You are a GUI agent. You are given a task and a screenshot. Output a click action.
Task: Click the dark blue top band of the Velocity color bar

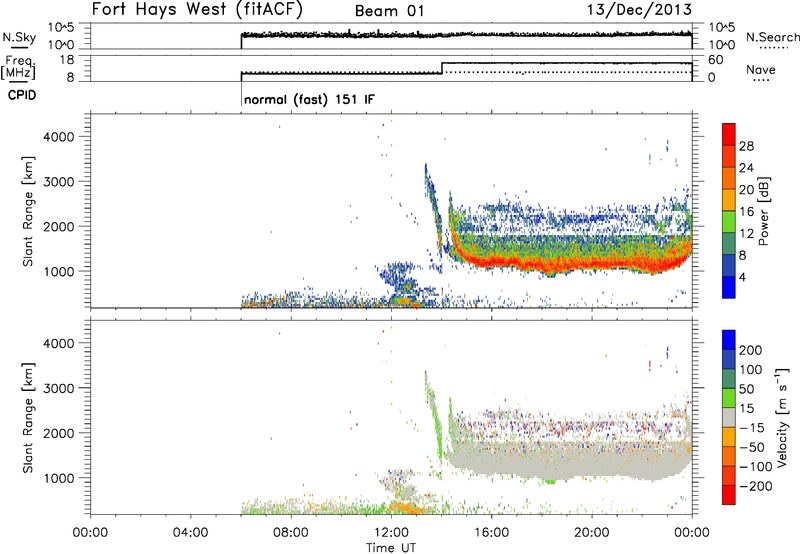click(729, 340)
